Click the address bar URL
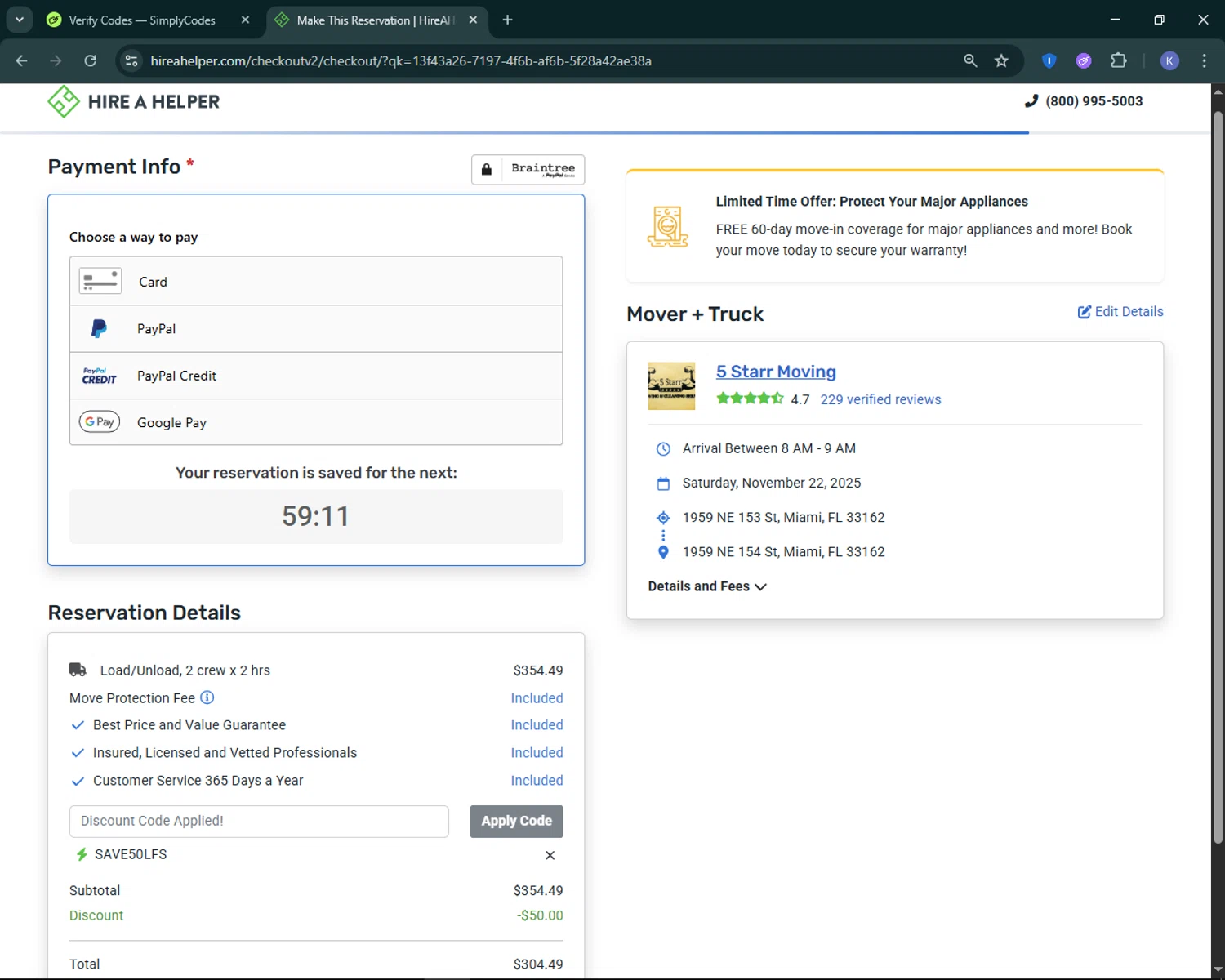Viewport: 1225px width, 980px height. [401, 61]
